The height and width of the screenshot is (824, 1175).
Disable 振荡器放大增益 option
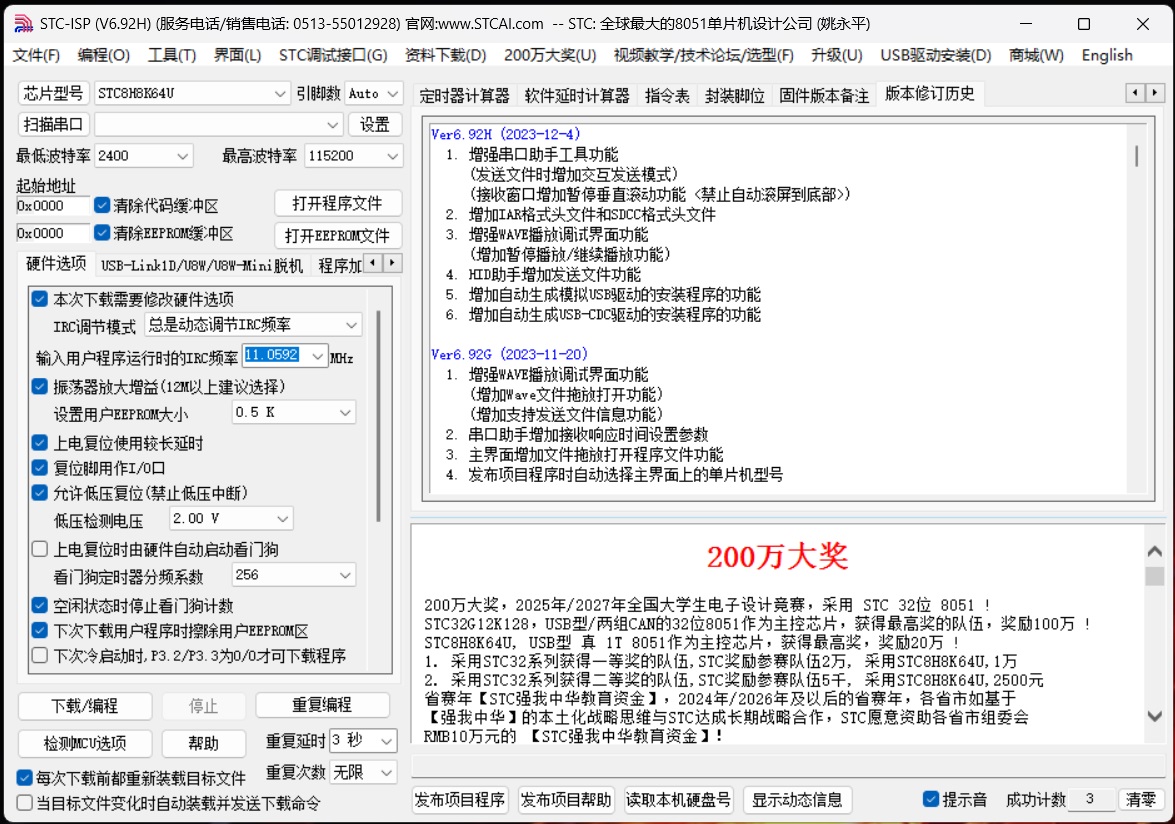pyautogui.click(x=40, y=387)
